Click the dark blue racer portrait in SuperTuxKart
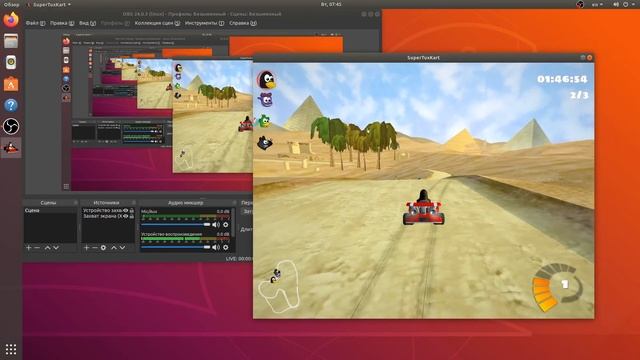640x360 pixels. click(264, 143)
